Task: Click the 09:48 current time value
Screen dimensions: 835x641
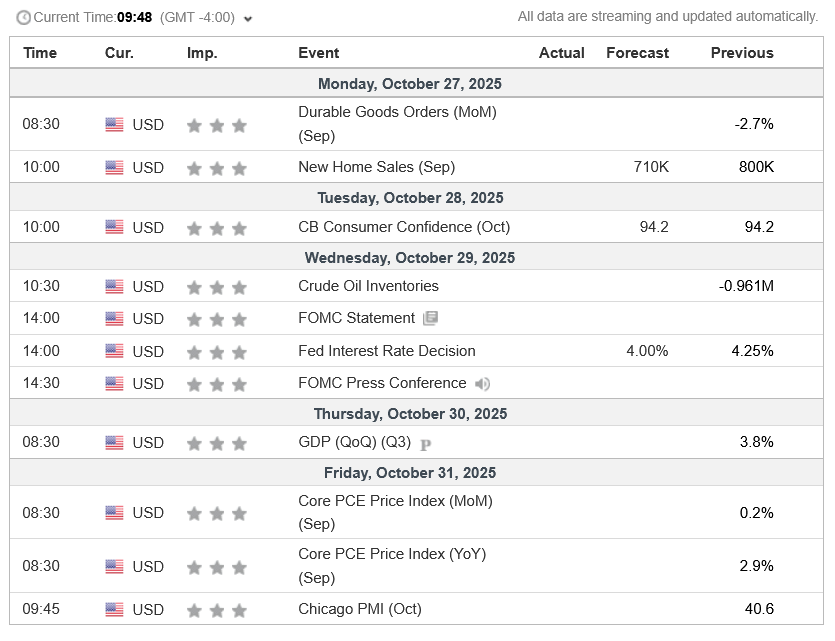Action: [135, 18]
